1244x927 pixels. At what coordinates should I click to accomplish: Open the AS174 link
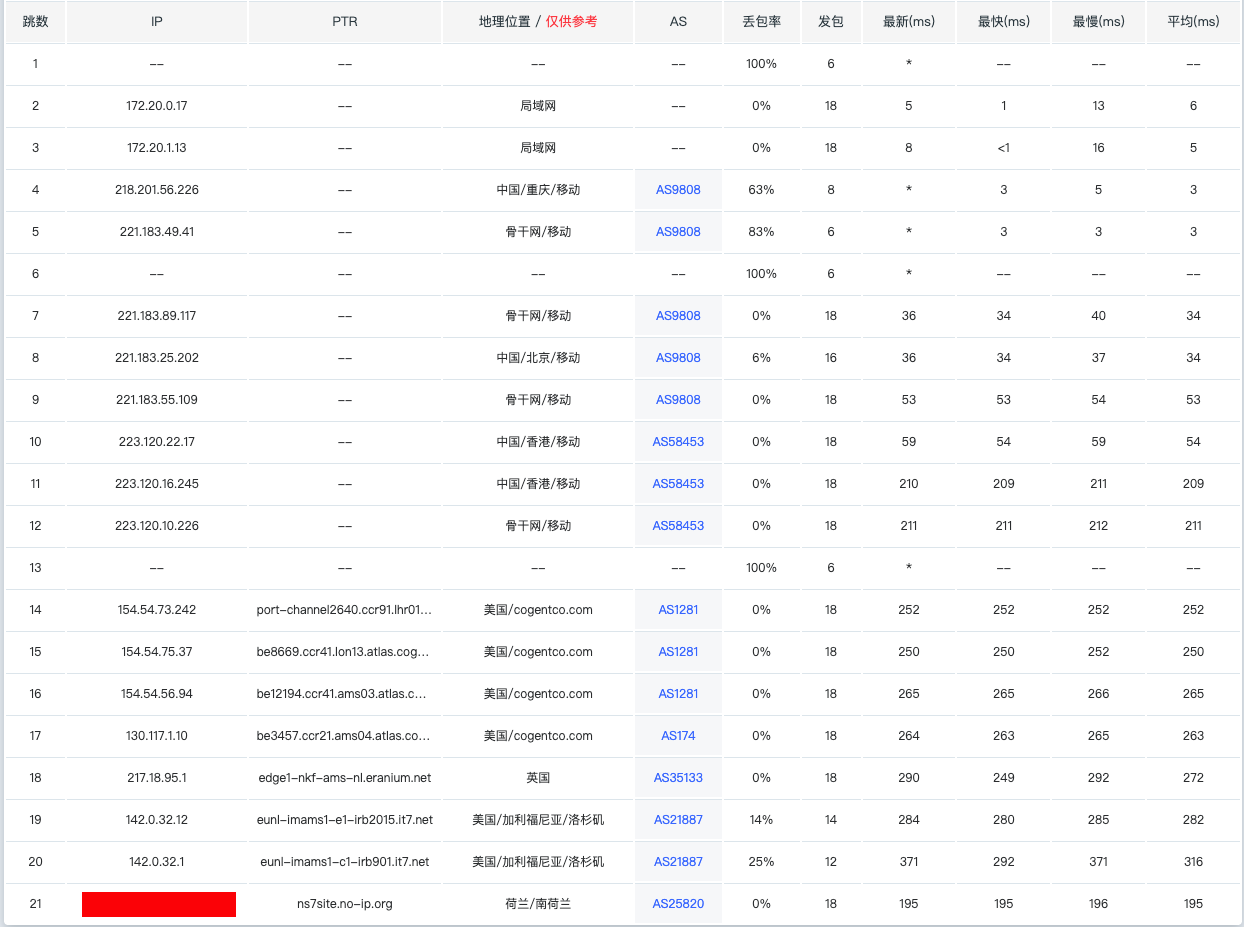[x=678, y=736]
